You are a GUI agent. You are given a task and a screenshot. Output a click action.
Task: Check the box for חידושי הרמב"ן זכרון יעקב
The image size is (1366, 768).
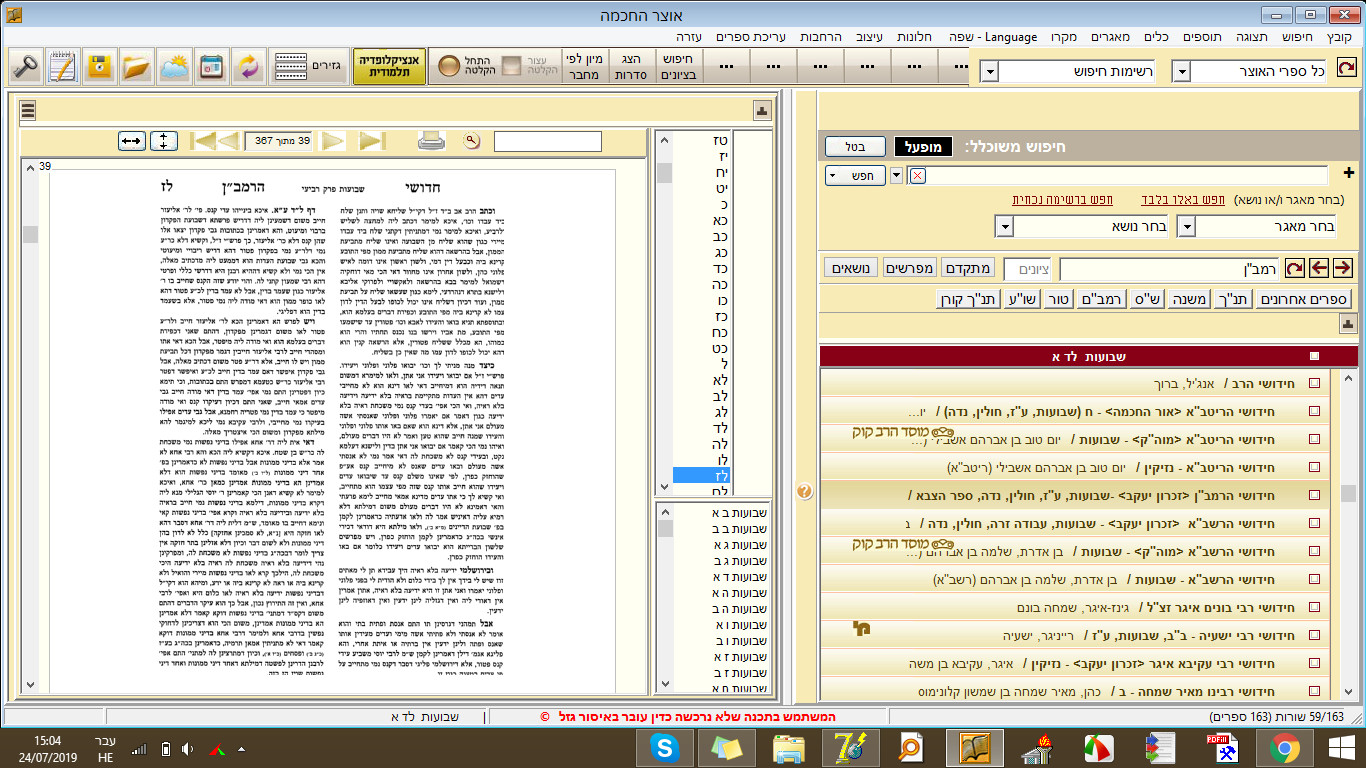[1315, 495]
